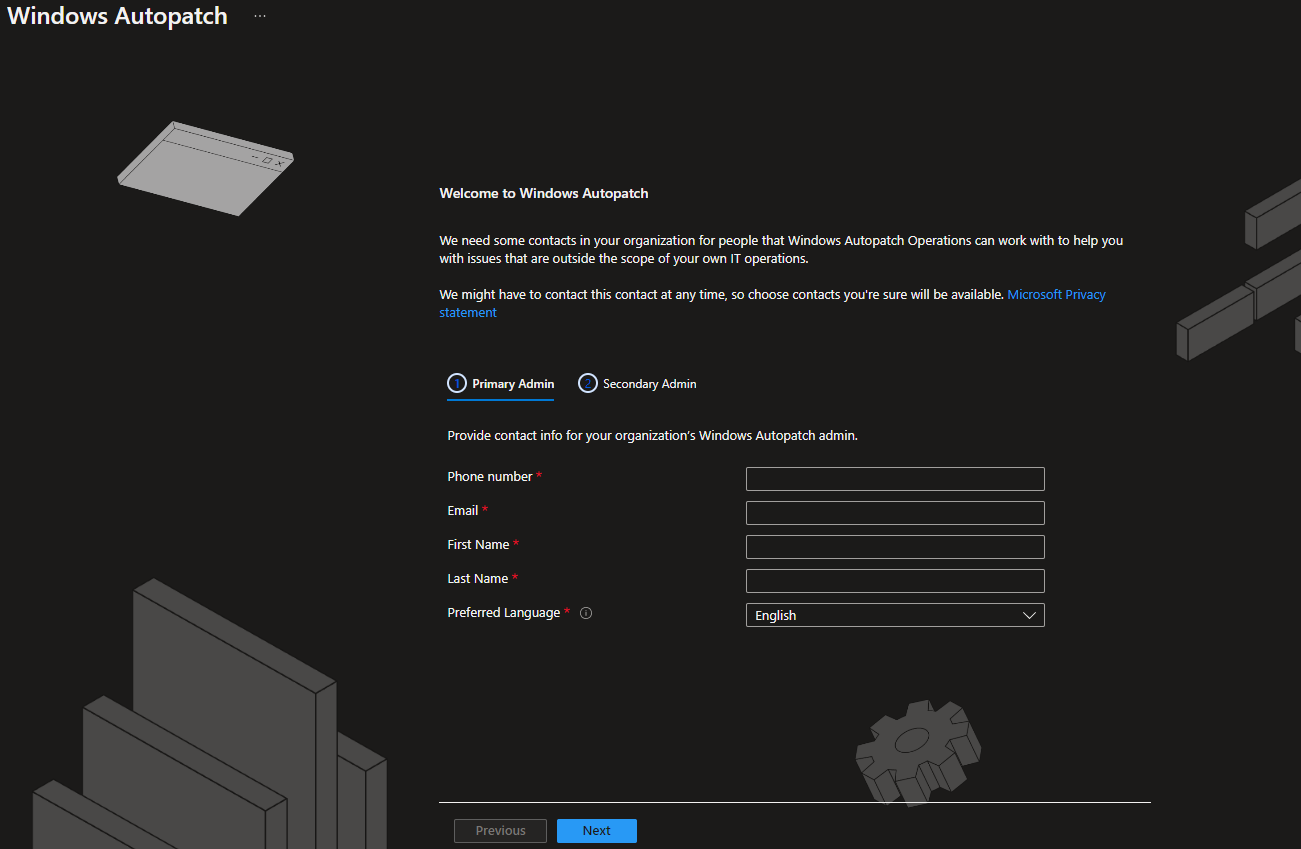1301x849 pixels.
Task: Click the Windows Autopatch page title
Action: coord(118,17)
